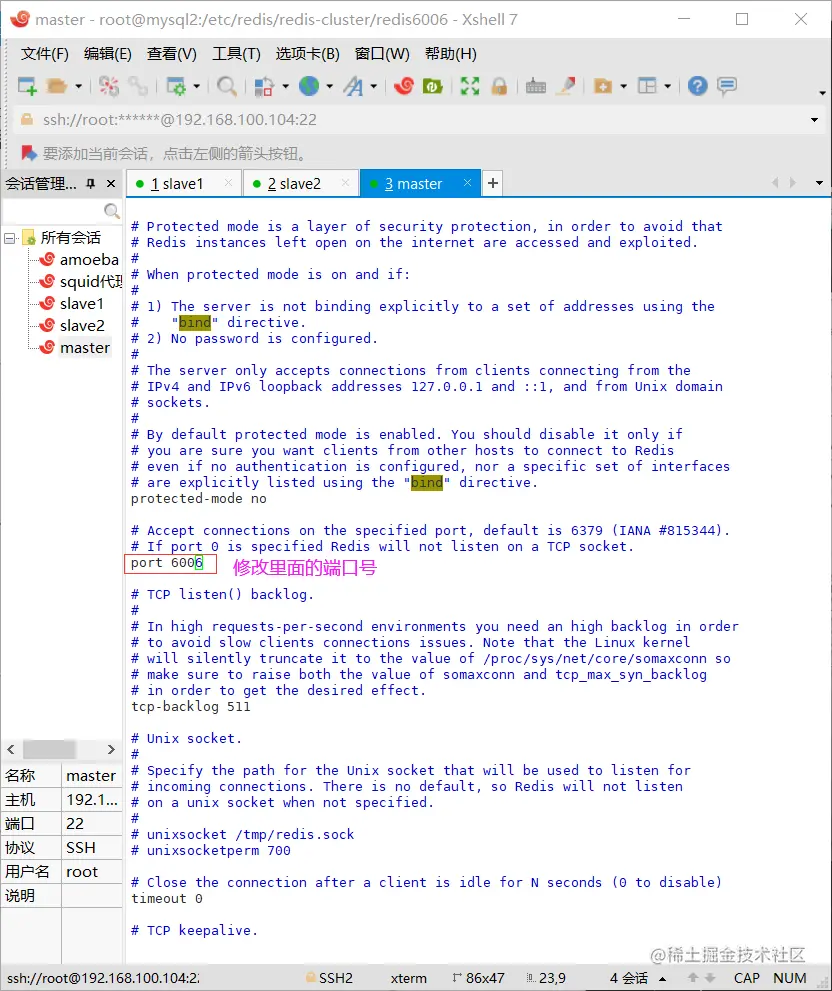Launch Xftp red swirl icon
Viewport: 832px width, 991px height.
tap(403, 86)
